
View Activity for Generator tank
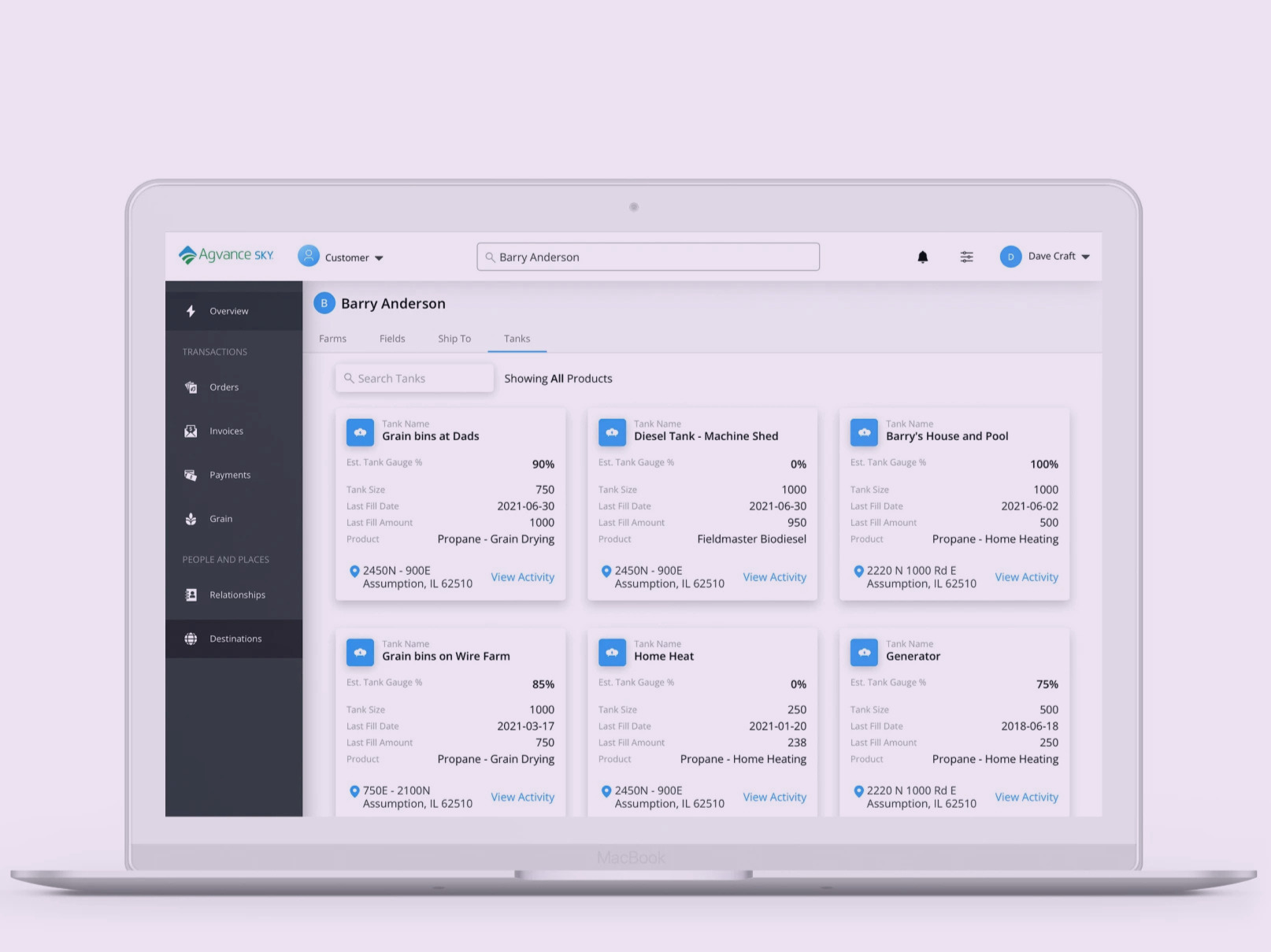point(1027,797)
